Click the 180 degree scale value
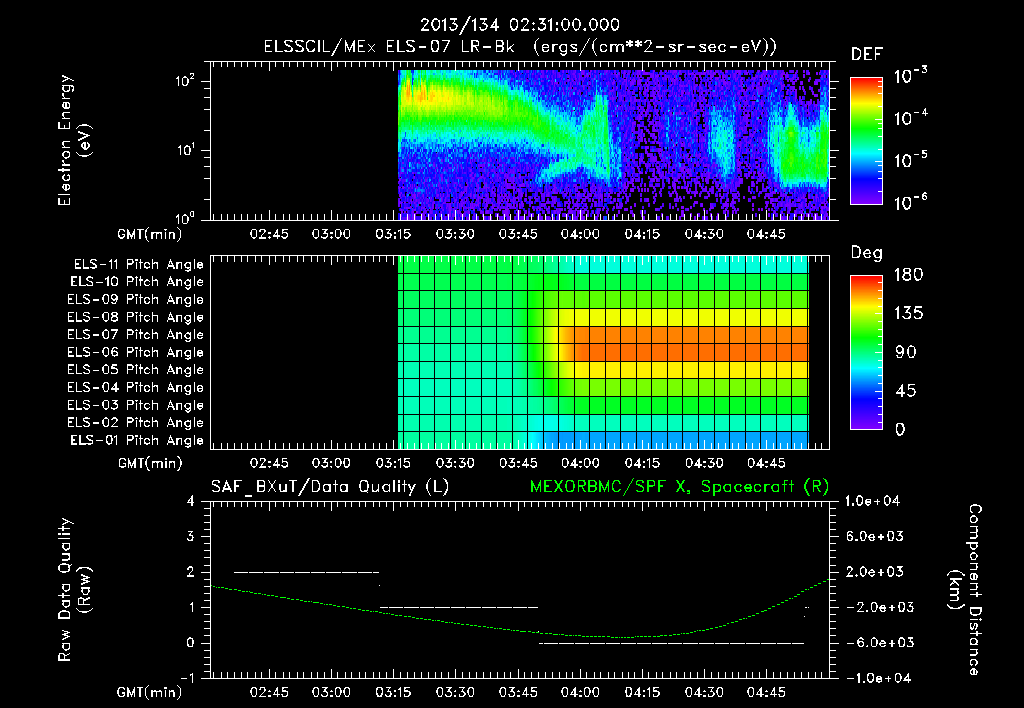 click(x=908, y=274)
